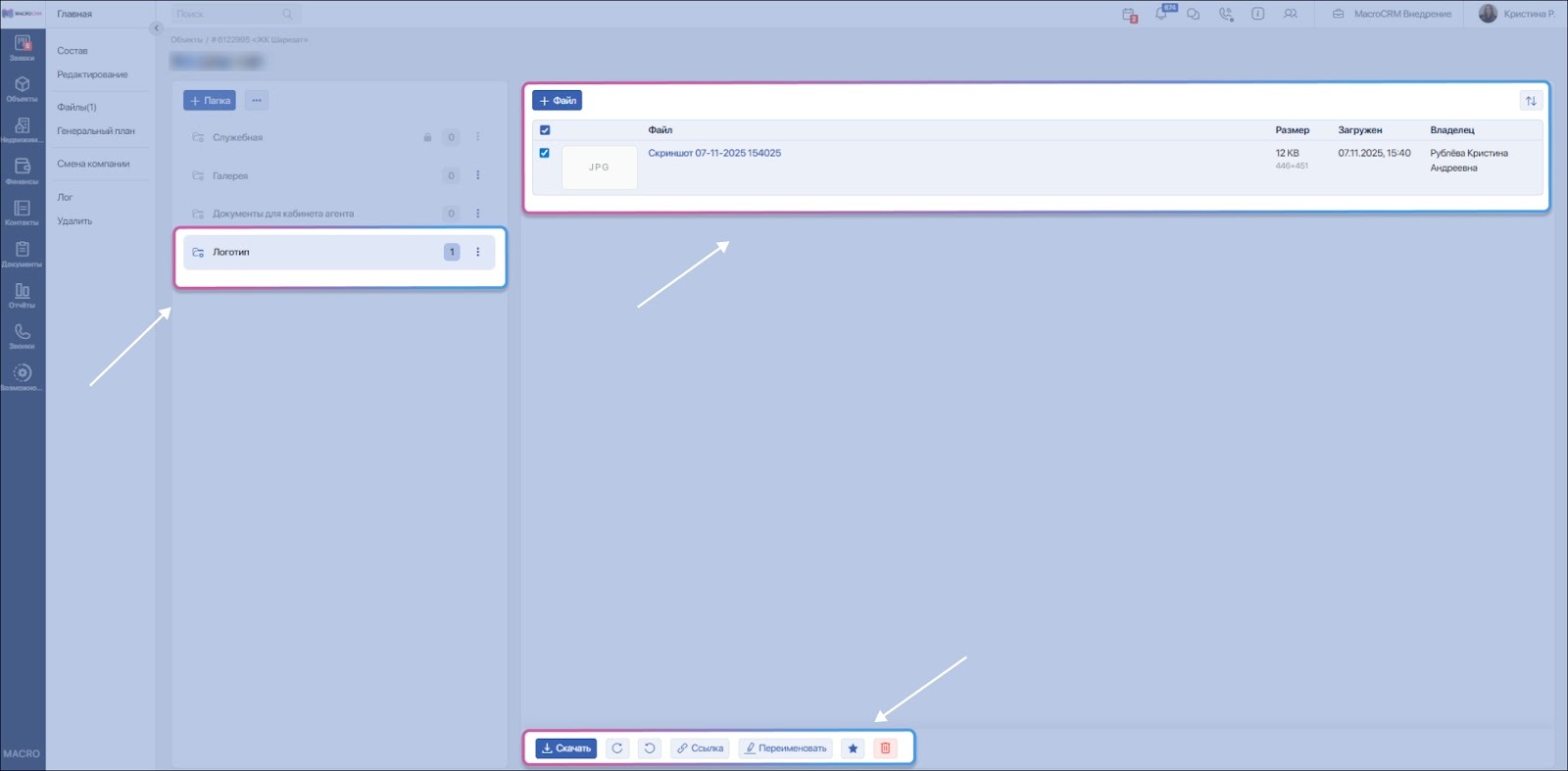Open the three-dot menu for the Логотип folder
The height and width of the screenshot is (771, 1568).
[478, 252]
